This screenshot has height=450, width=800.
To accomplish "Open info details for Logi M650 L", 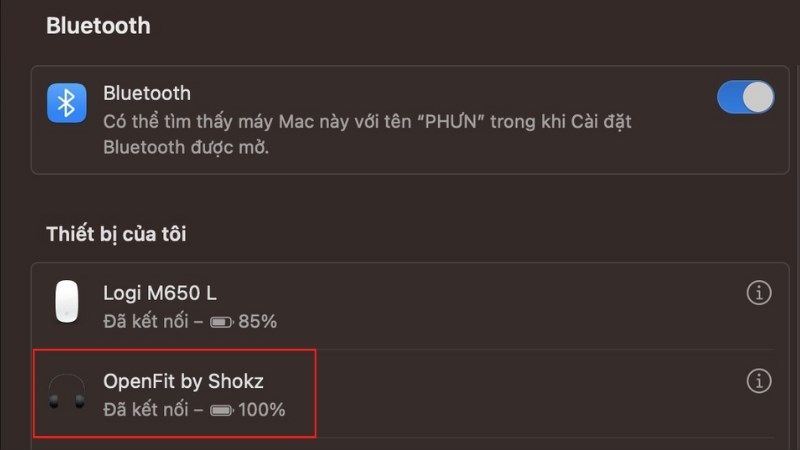I will tap(759, 293).
